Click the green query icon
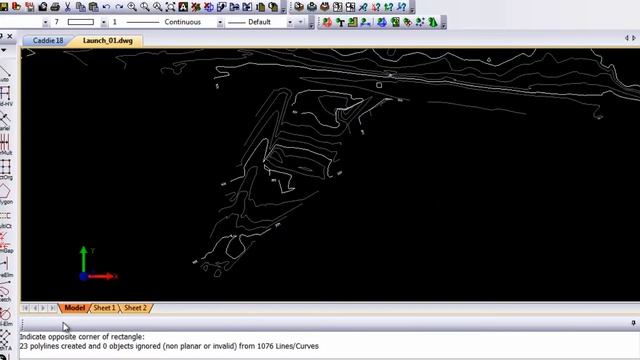This screenshot has height=360, width=640. pyautogui.click(x=389, y=7)
